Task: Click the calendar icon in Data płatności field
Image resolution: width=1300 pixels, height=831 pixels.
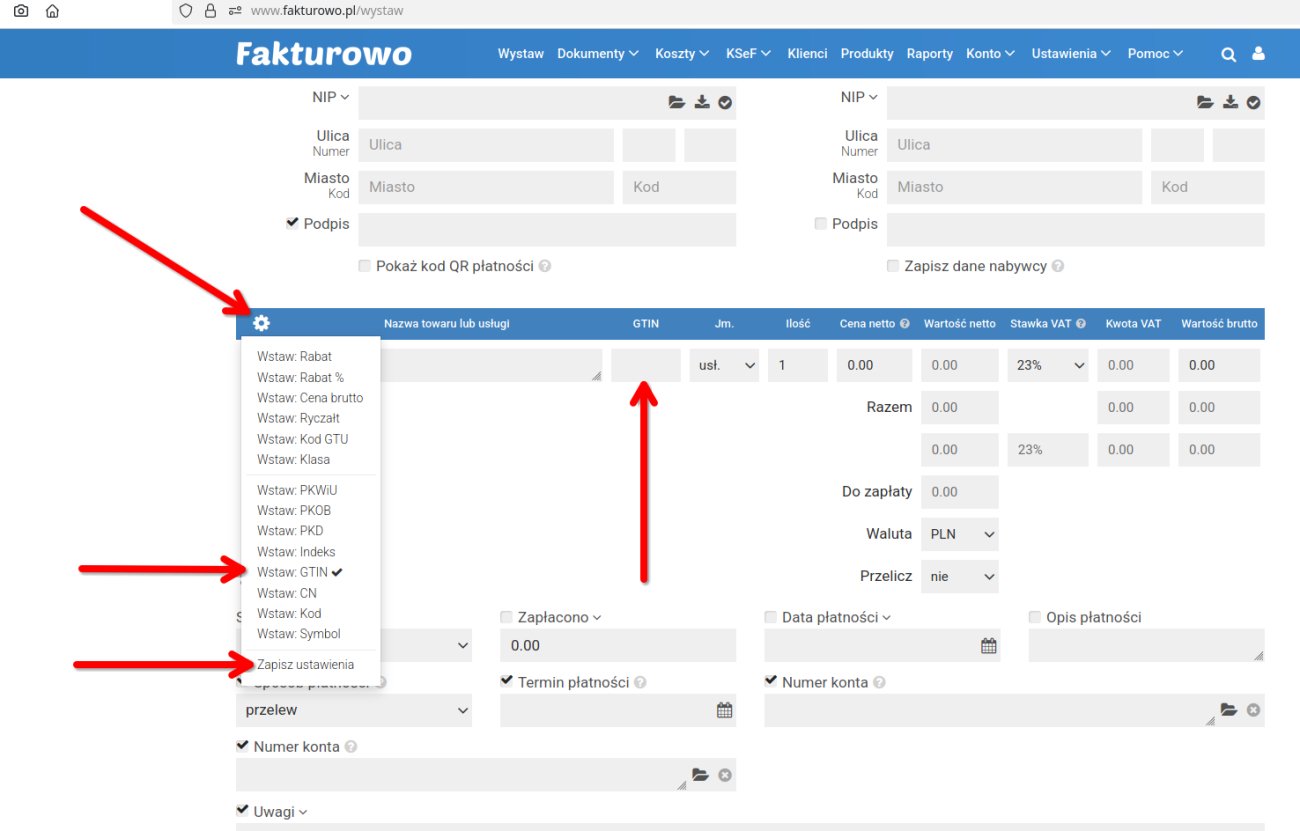Action: (x=988, y=646)
